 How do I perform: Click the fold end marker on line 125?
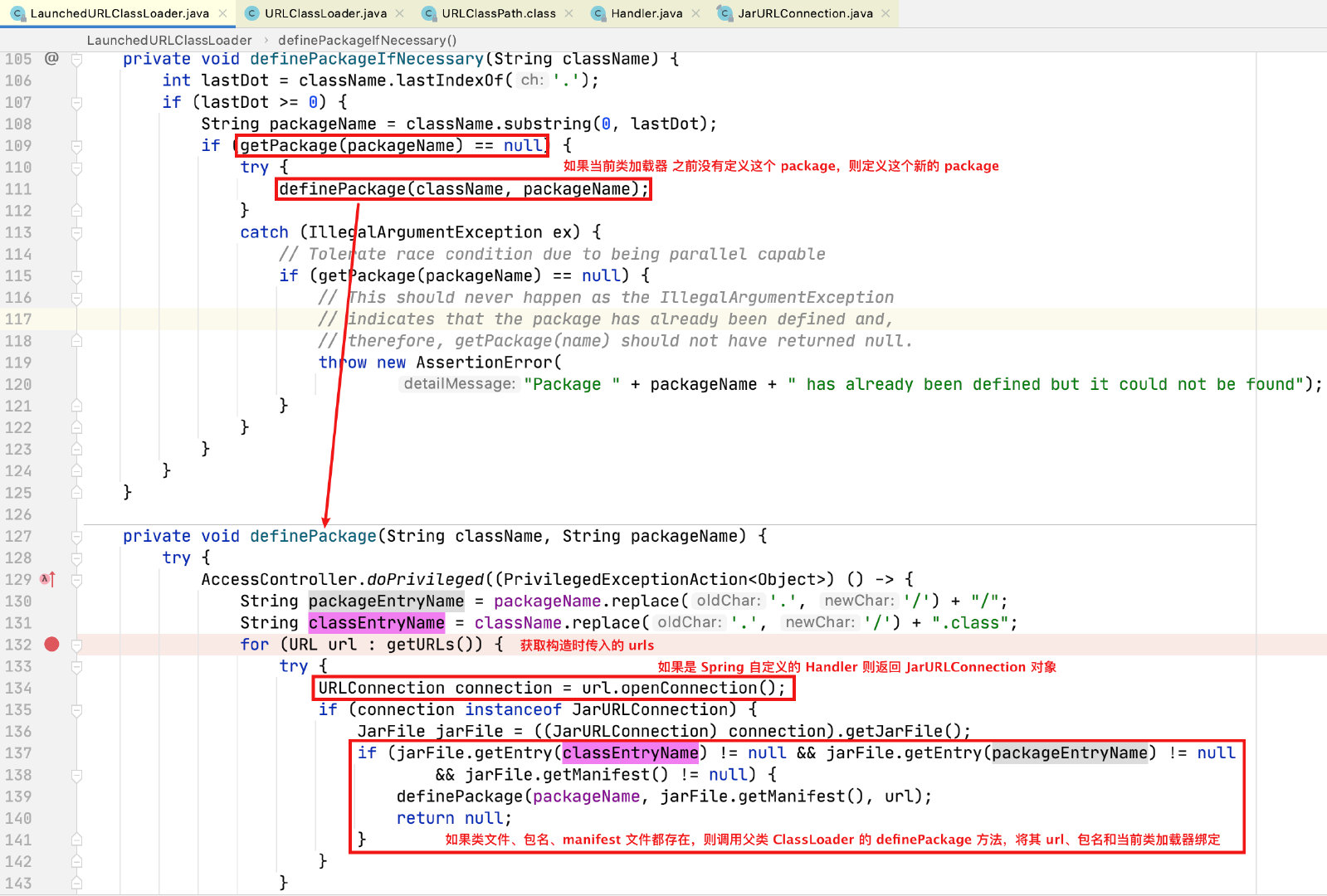tap(76, 492)
